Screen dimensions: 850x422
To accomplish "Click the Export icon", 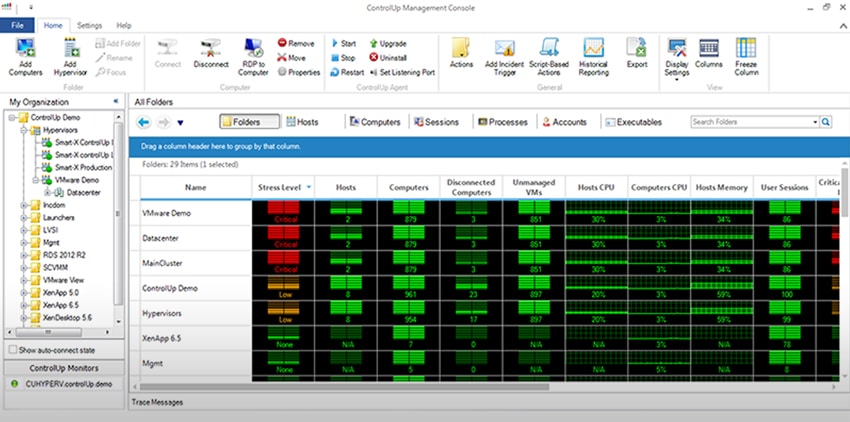I will (637, 53).
